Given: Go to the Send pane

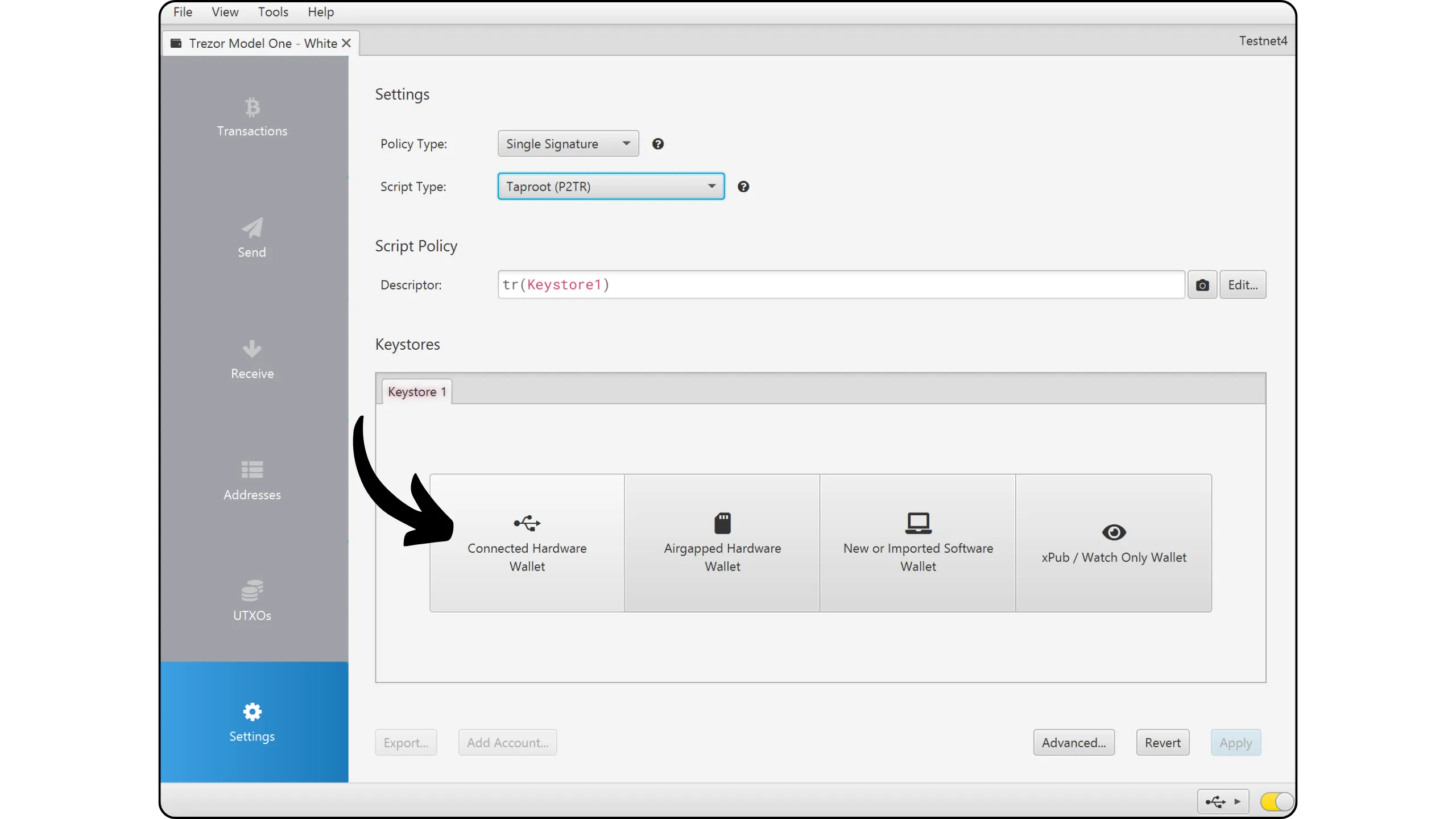Looking at the screenshot, I should pos(252,239).
